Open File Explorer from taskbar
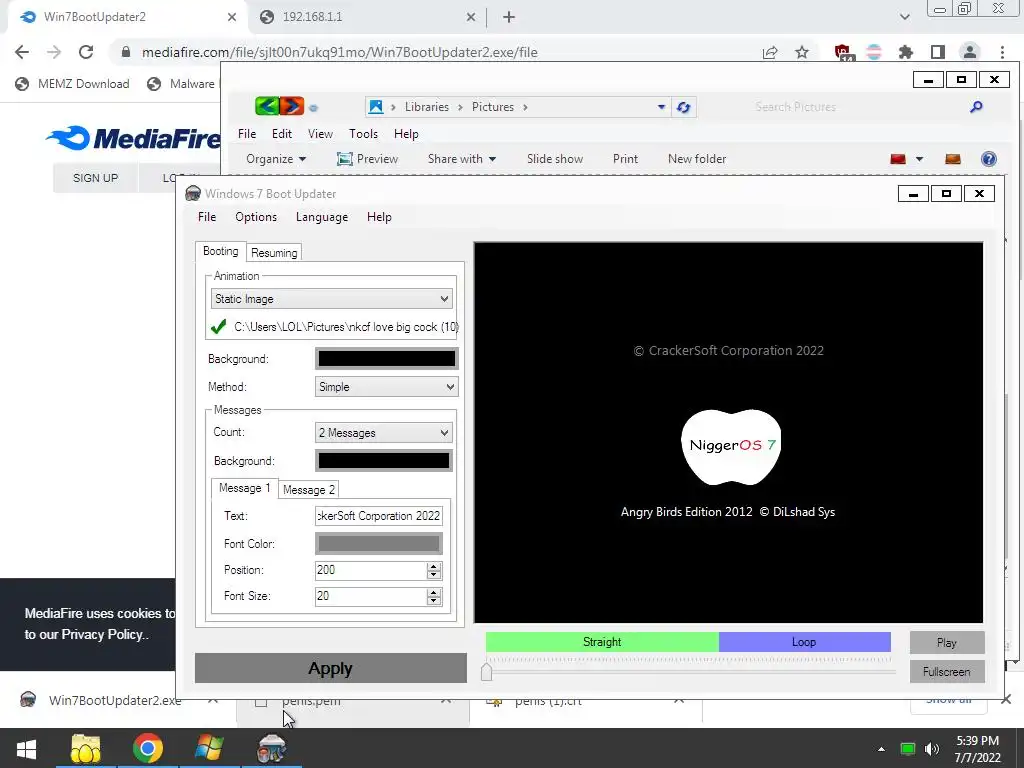 [x=86, y=748]
